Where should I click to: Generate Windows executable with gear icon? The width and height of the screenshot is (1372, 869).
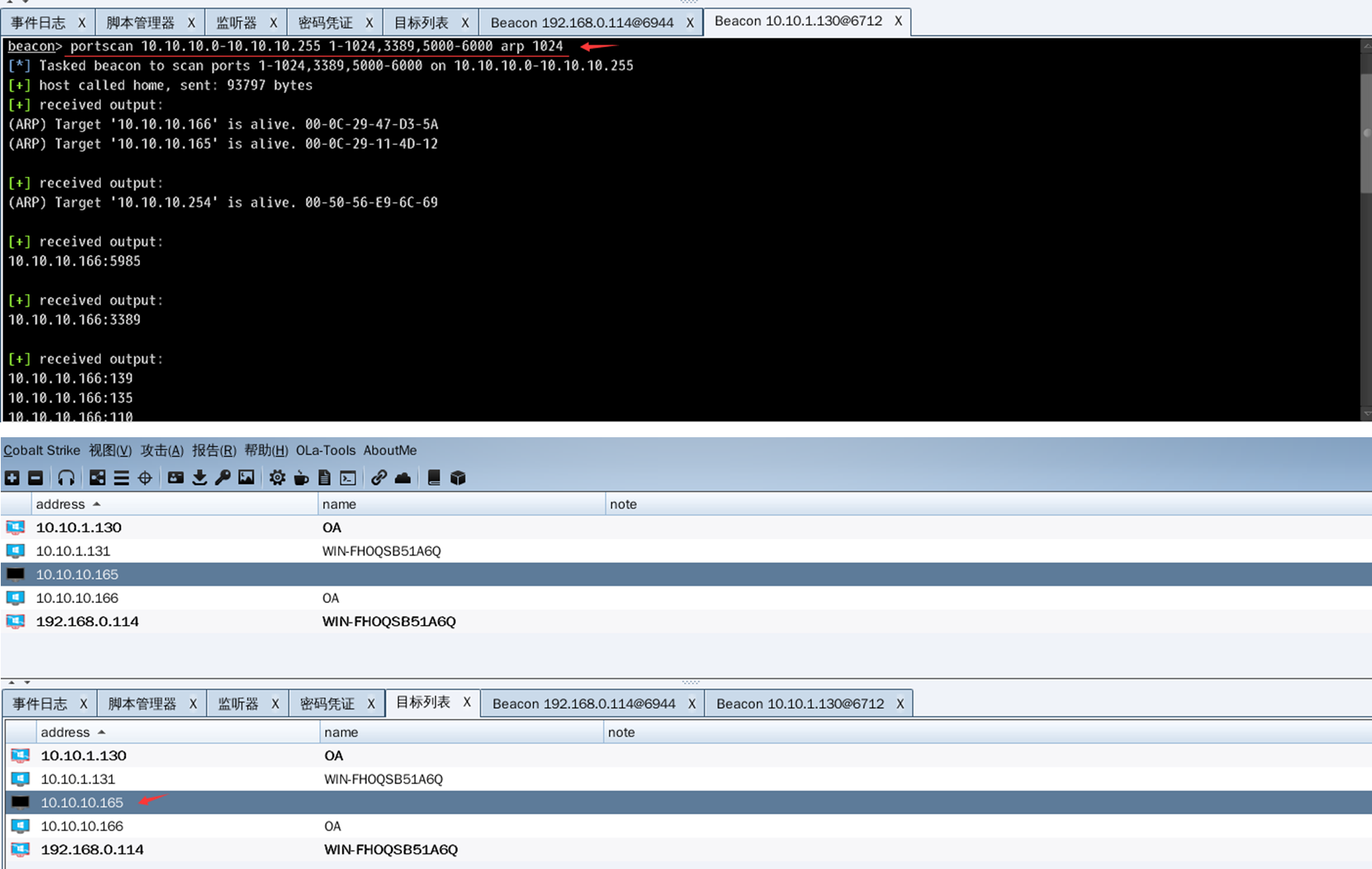[277, 478]
